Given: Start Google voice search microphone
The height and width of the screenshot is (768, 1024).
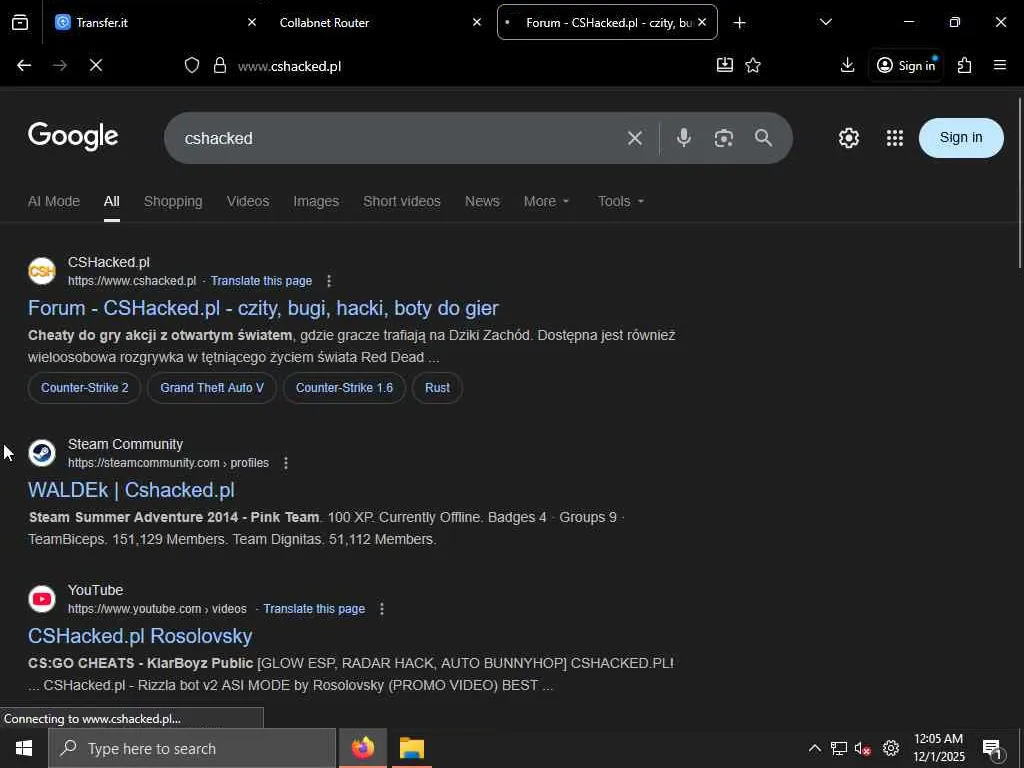Looking at the screenshot, I should coord(684,138).
